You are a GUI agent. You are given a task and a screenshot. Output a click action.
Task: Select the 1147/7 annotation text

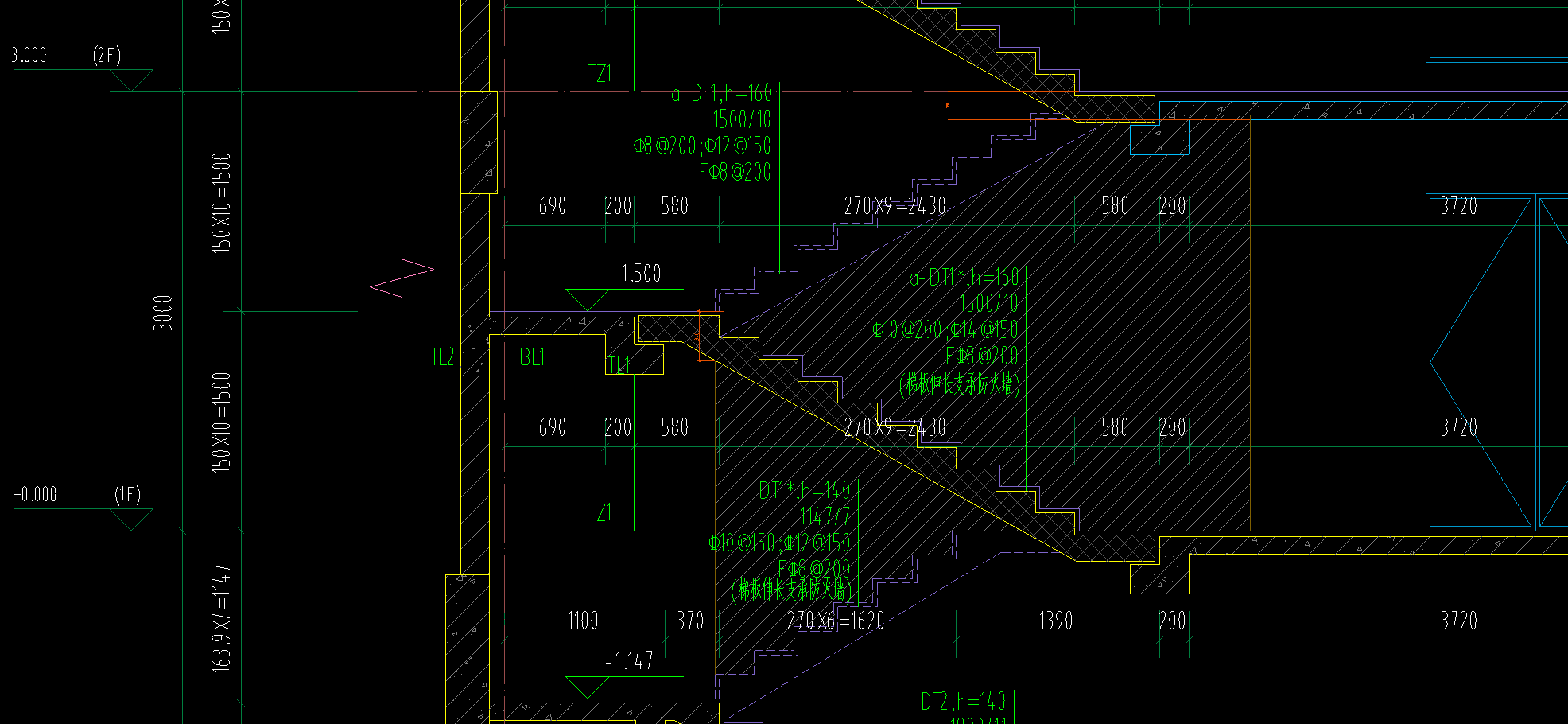pos(825,516)
